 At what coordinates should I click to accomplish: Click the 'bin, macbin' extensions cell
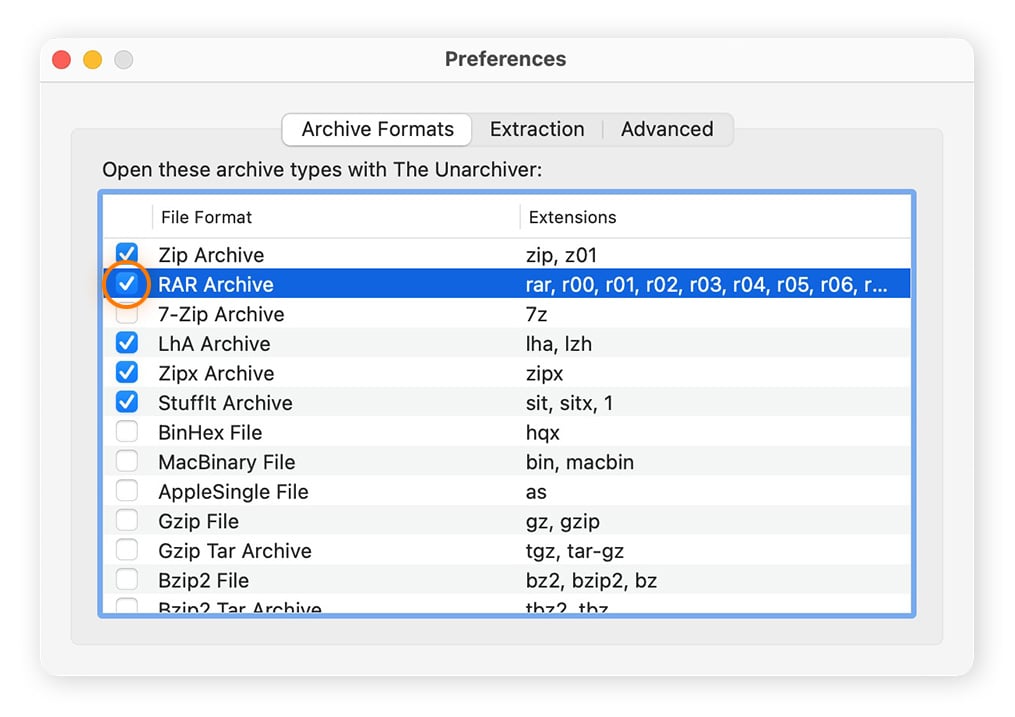click(x=580, y=463)
